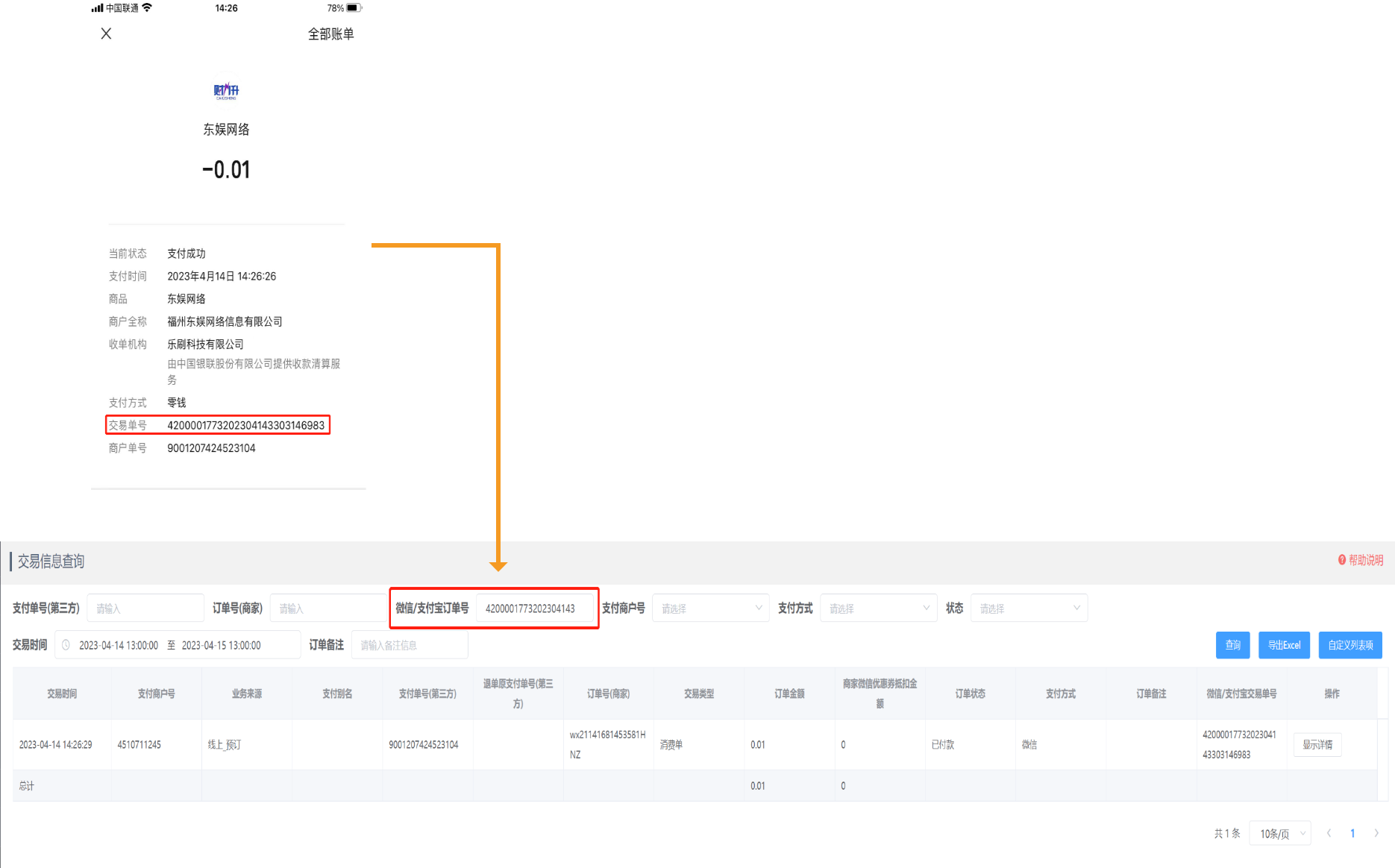The width and height of the screenshot is (1395, 868).
Task: Click the 交易类型 column header
Action: click(699, 694)
